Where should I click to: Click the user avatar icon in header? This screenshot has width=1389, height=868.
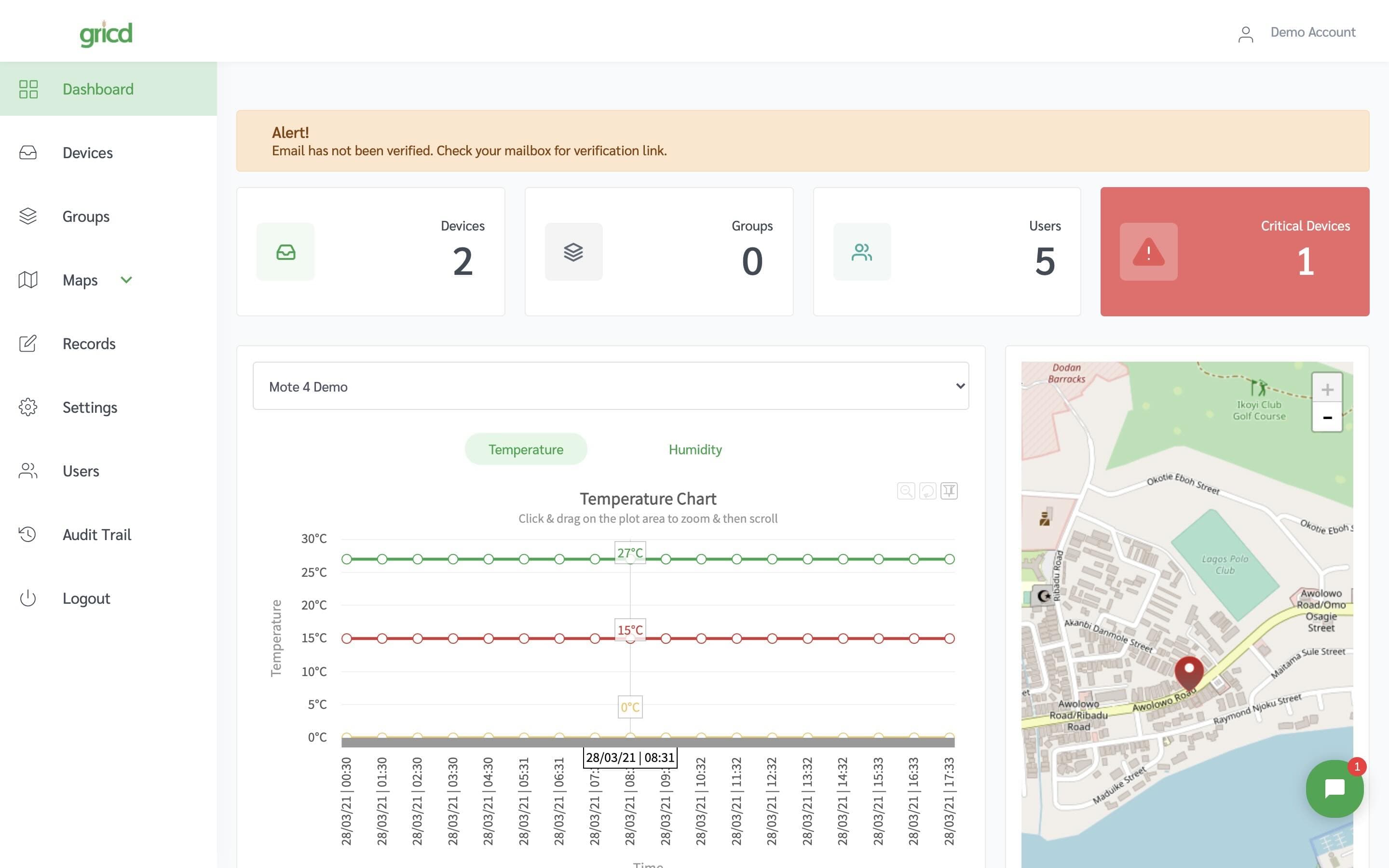coord(1245,34)
